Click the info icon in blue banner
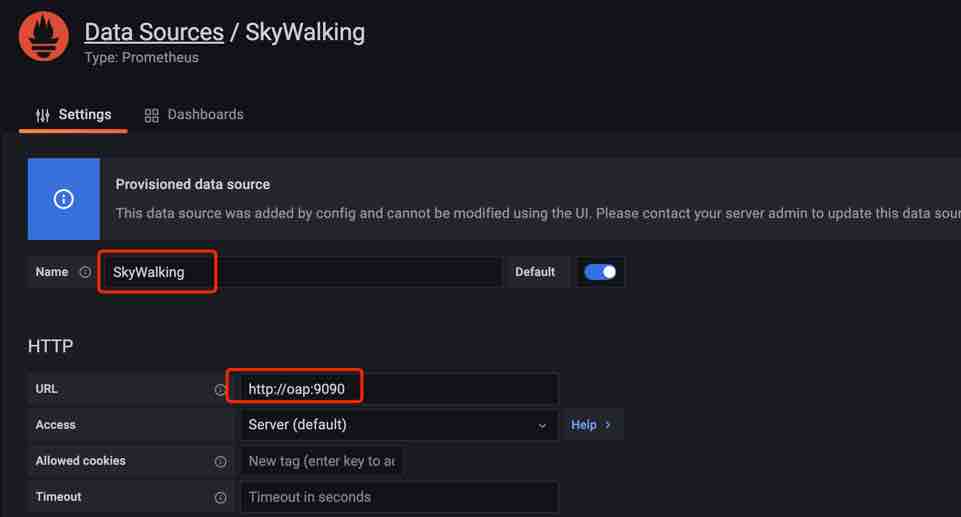This screenshot has width=961, height=517. (x=64, y=199)
